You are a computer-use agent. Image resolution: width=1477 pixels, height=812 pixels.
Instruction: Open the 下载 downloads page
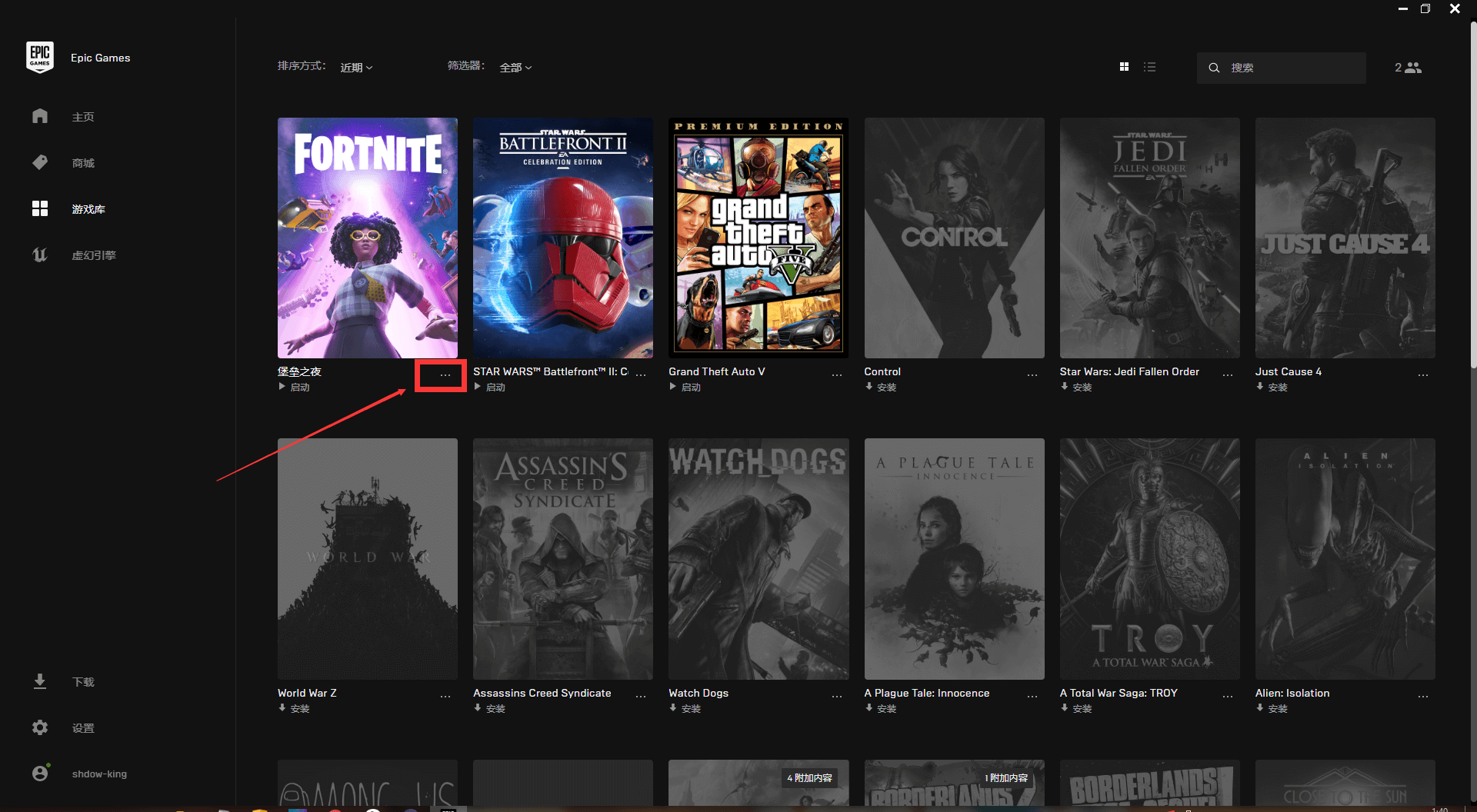[x=83, y=682]
